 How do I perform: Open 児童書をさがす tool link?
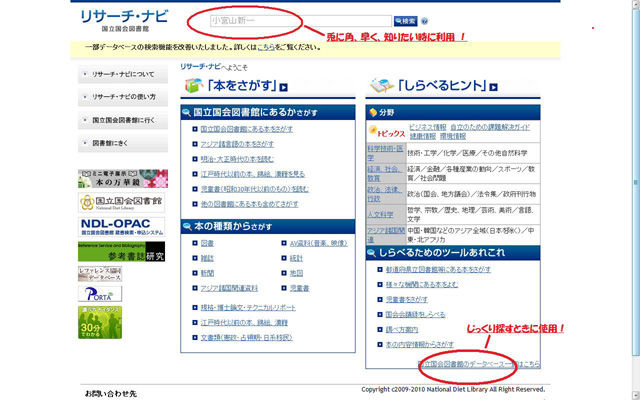(407, 300)
